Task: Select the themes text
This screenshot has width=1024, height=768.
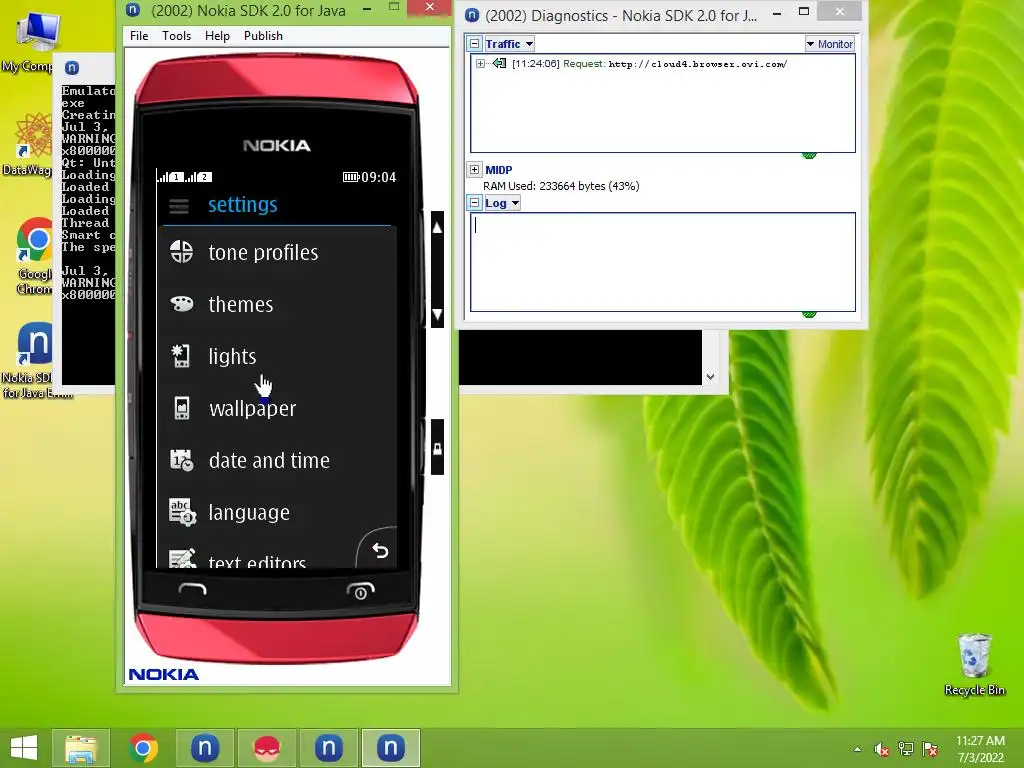Action: (241, 304)
